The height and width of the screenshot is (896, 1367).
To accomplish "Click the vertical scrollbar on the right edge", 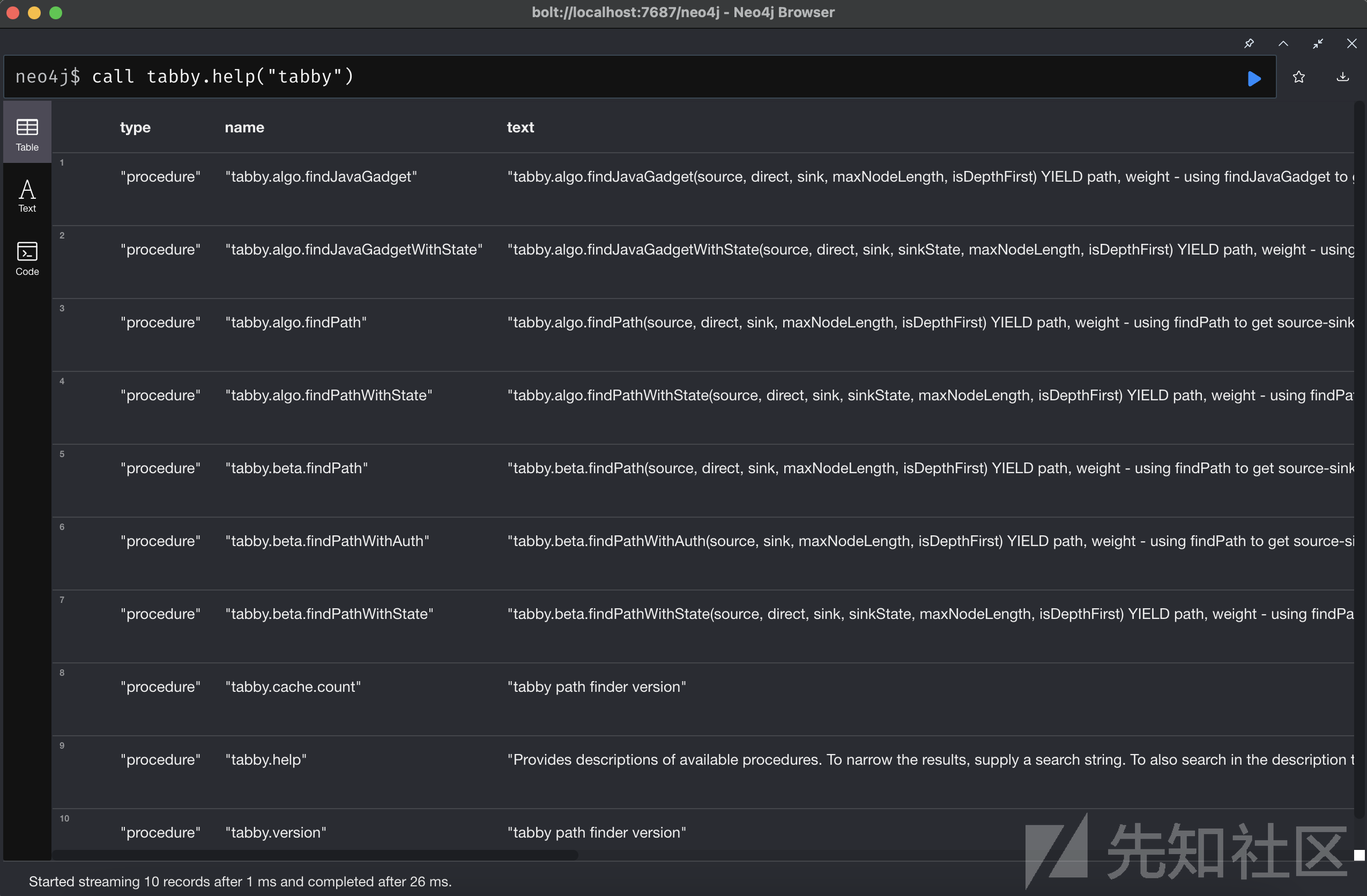I will pyautogui.click(x=1358, y=459).
